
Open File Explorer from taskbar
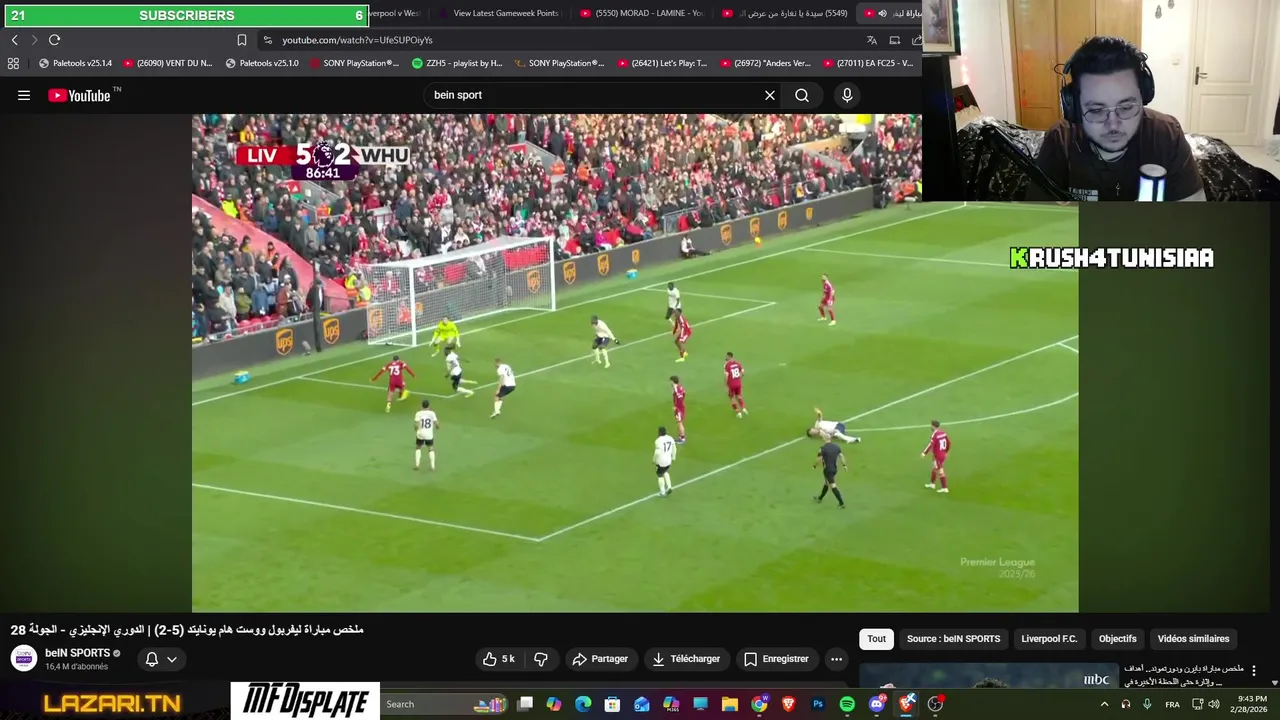tap(730, 704)
